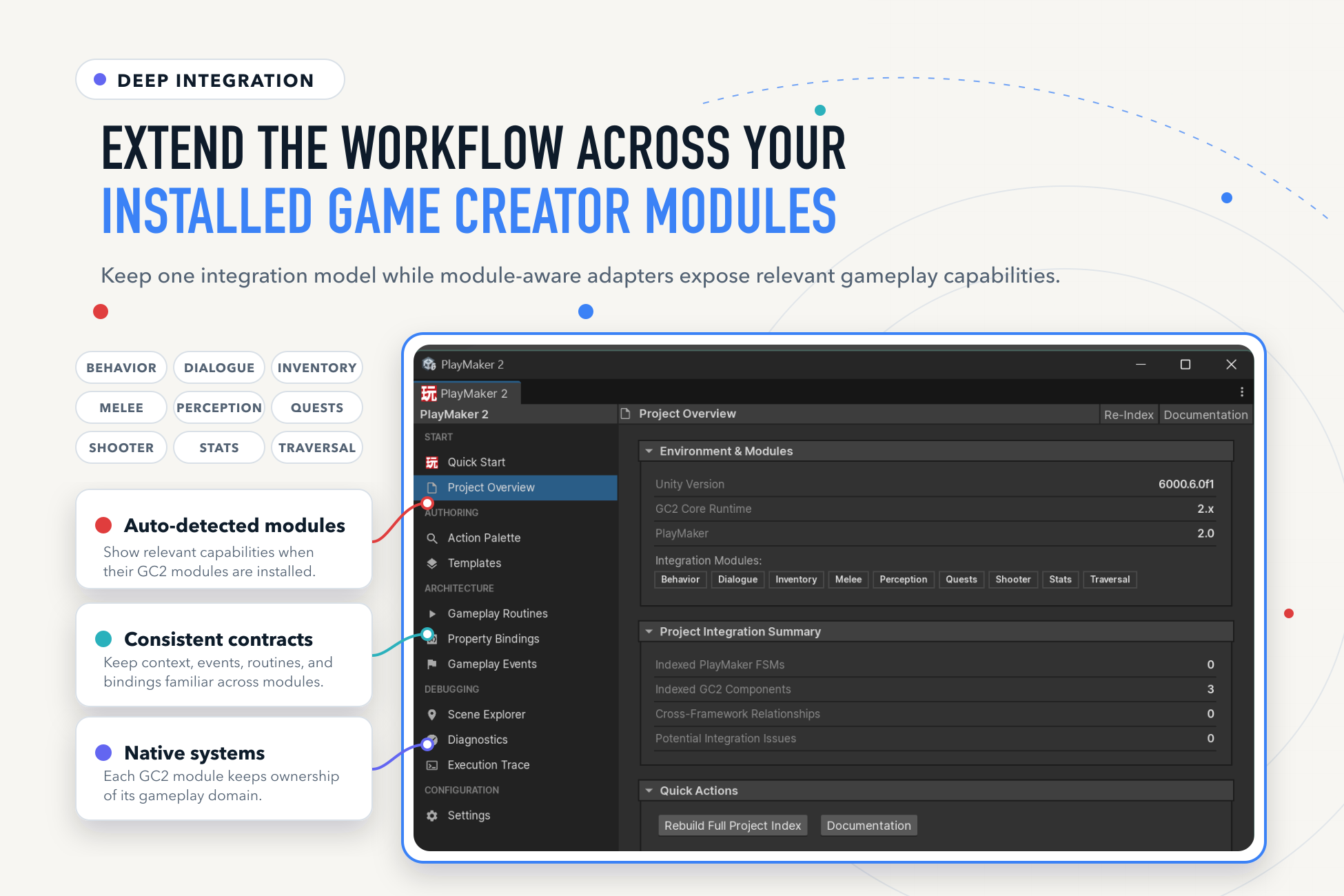Screen dimensions: 1344x896
Task: Click the page icon beside Project Overview header
Action: (626, 414)
